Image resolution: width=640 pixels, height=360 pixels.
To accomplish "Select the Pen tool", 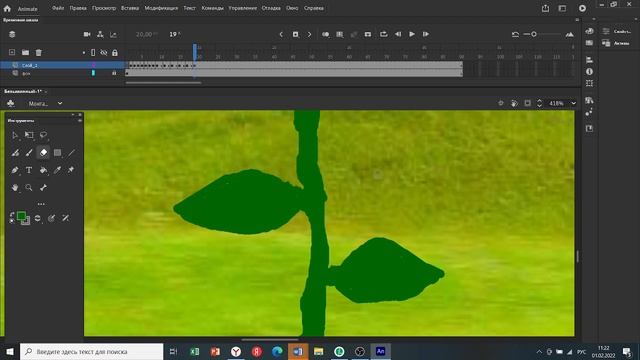I will coord(15,170).
